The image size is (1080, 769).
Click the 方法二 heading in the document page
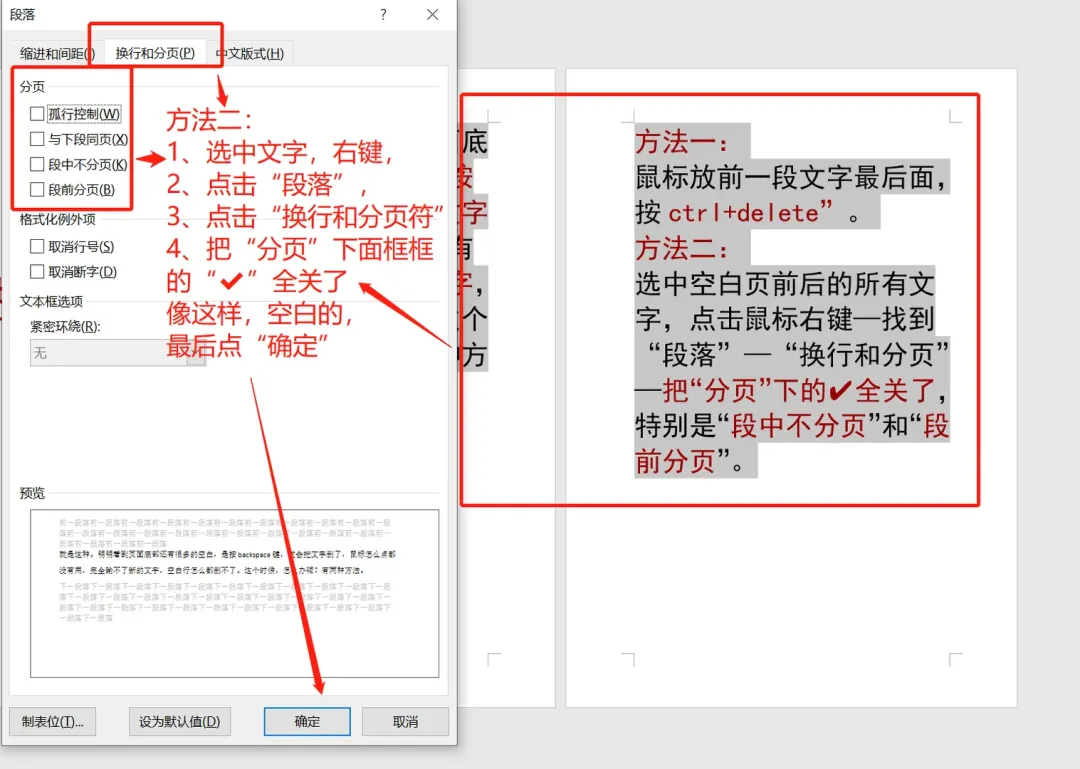click(682, 248)
